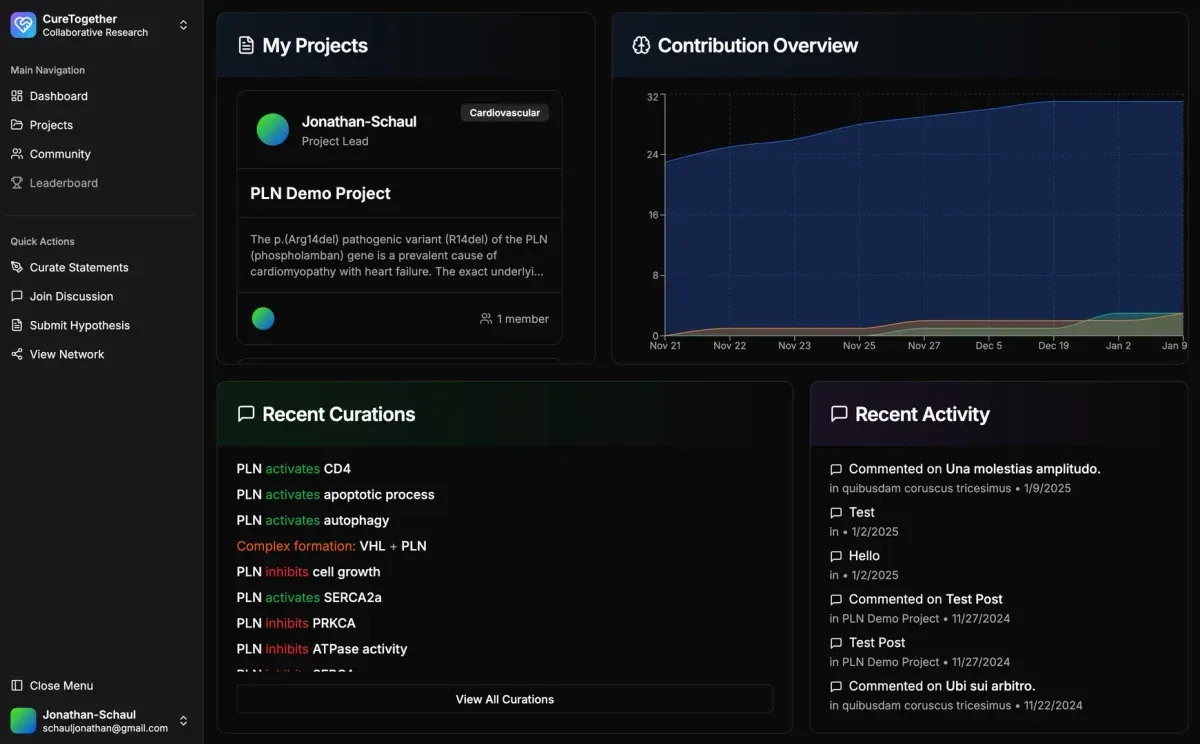
Task: Click the View Network share icon
Action: [17, 354]
